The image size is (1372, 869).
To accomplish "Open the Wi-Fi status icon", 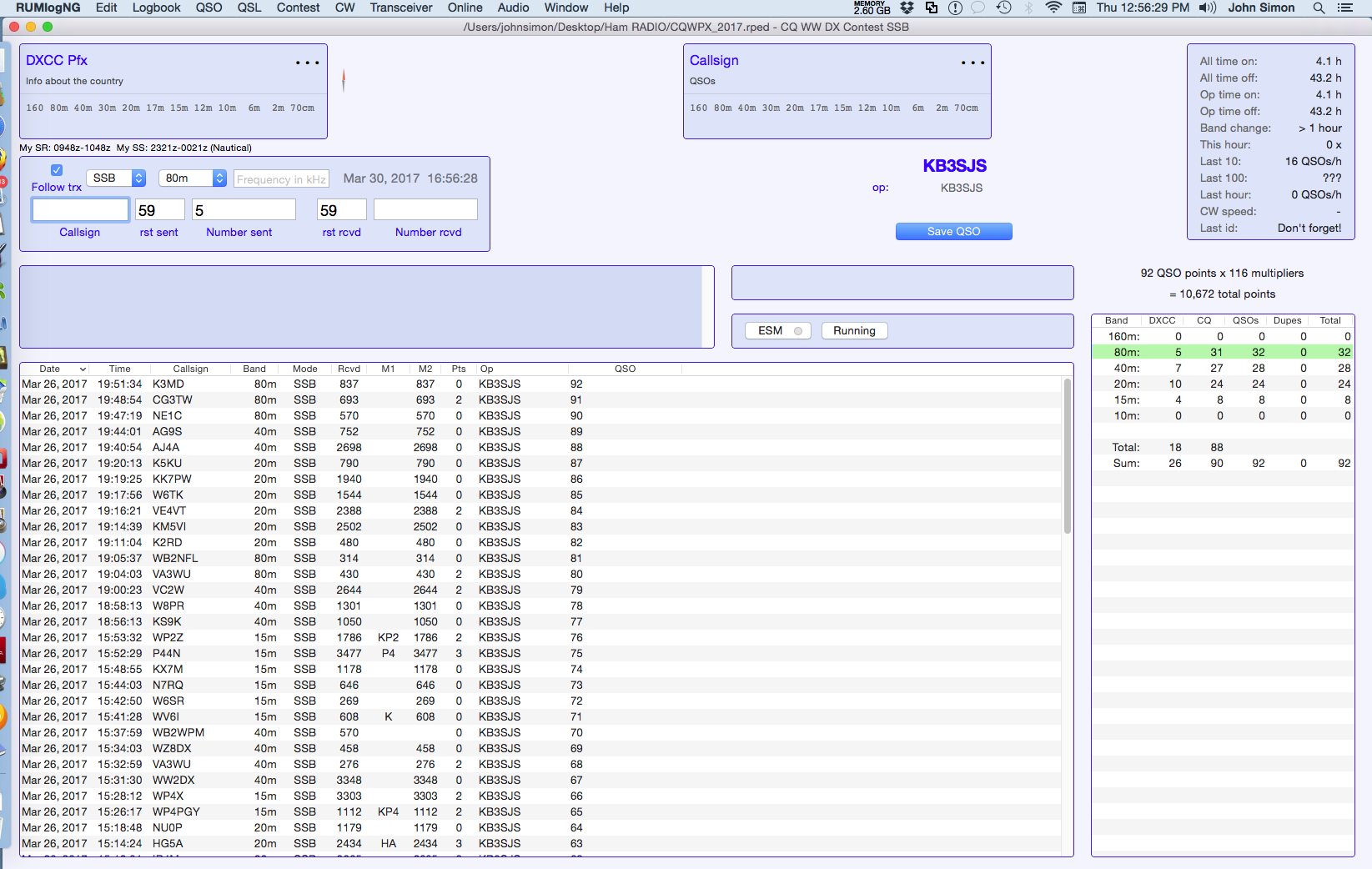I will pos(1053,8).
